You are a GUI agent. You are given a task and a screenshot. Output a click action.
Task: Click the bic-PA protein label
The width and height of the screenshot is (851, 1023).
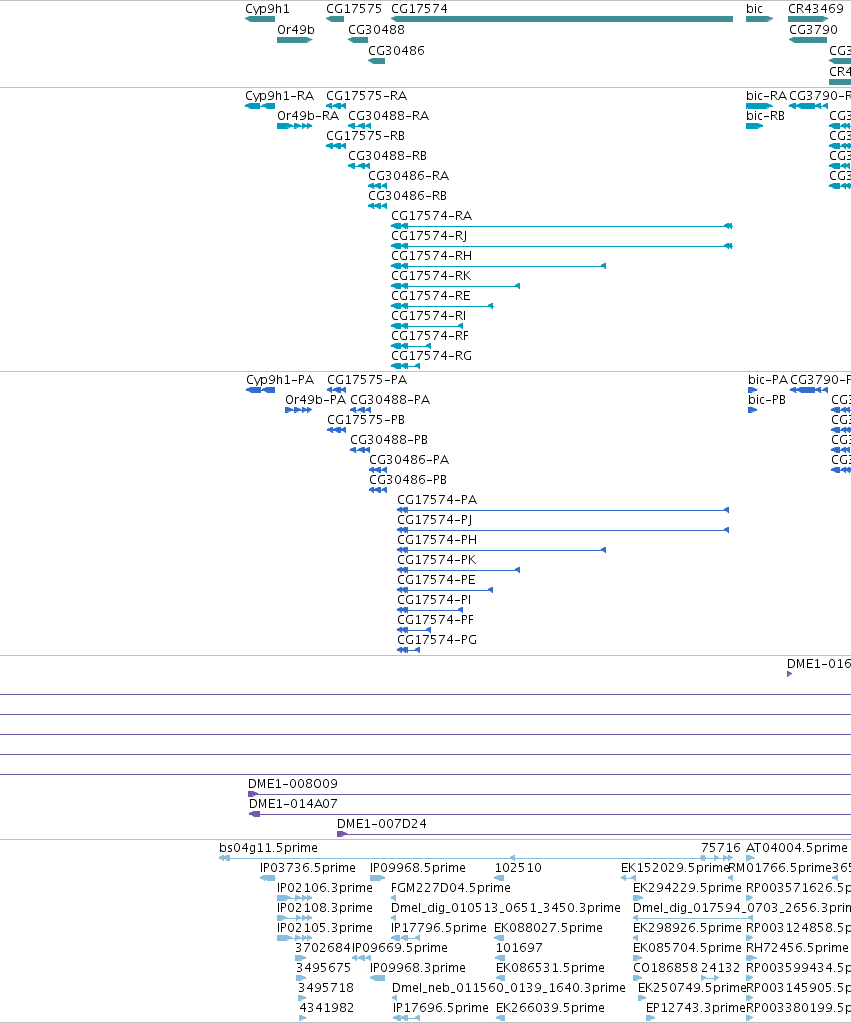click(x=768, y=380)
